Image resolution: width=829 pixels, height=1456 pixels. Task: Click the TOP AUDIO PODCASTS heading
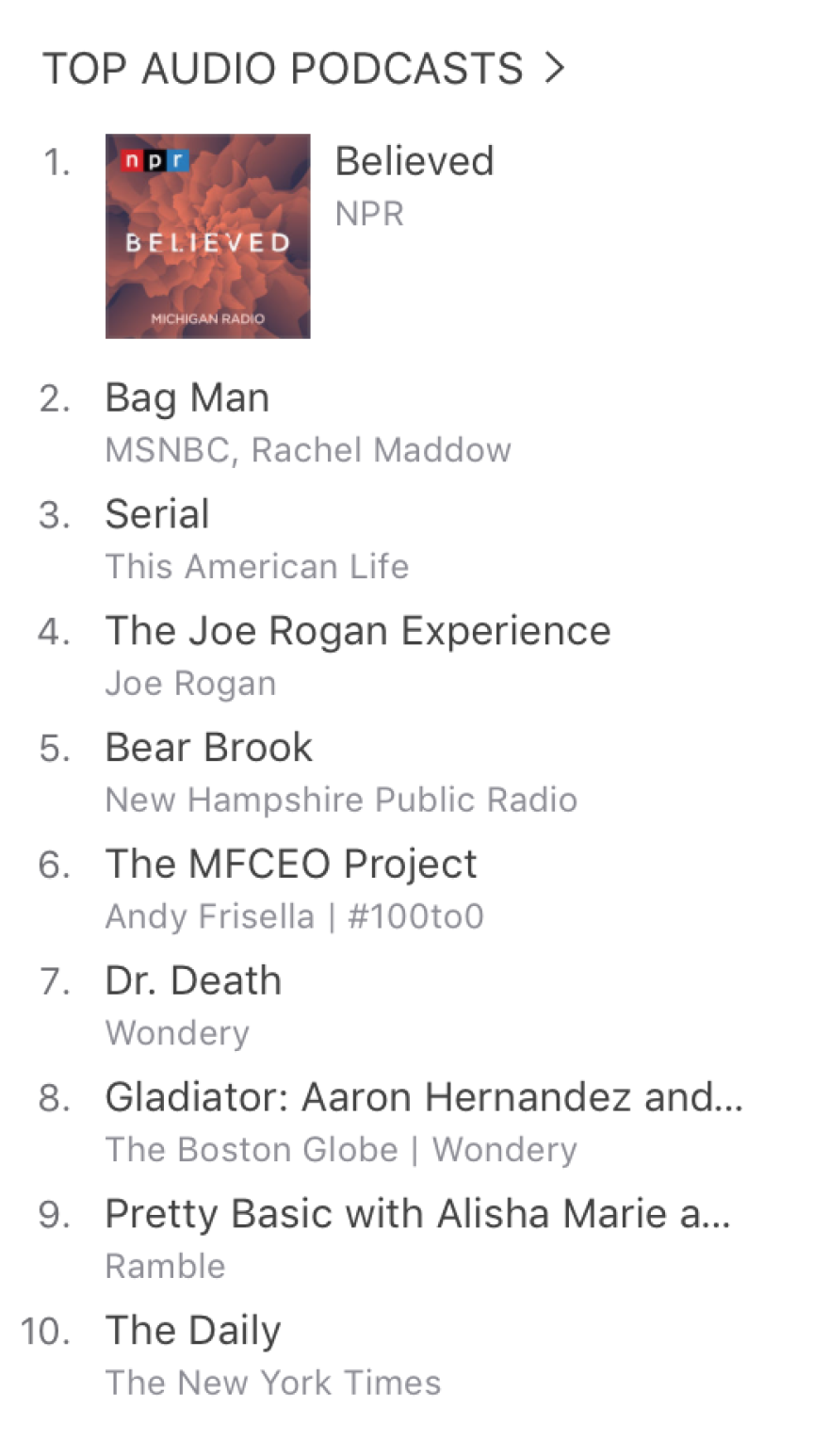[x=283, y=69]
